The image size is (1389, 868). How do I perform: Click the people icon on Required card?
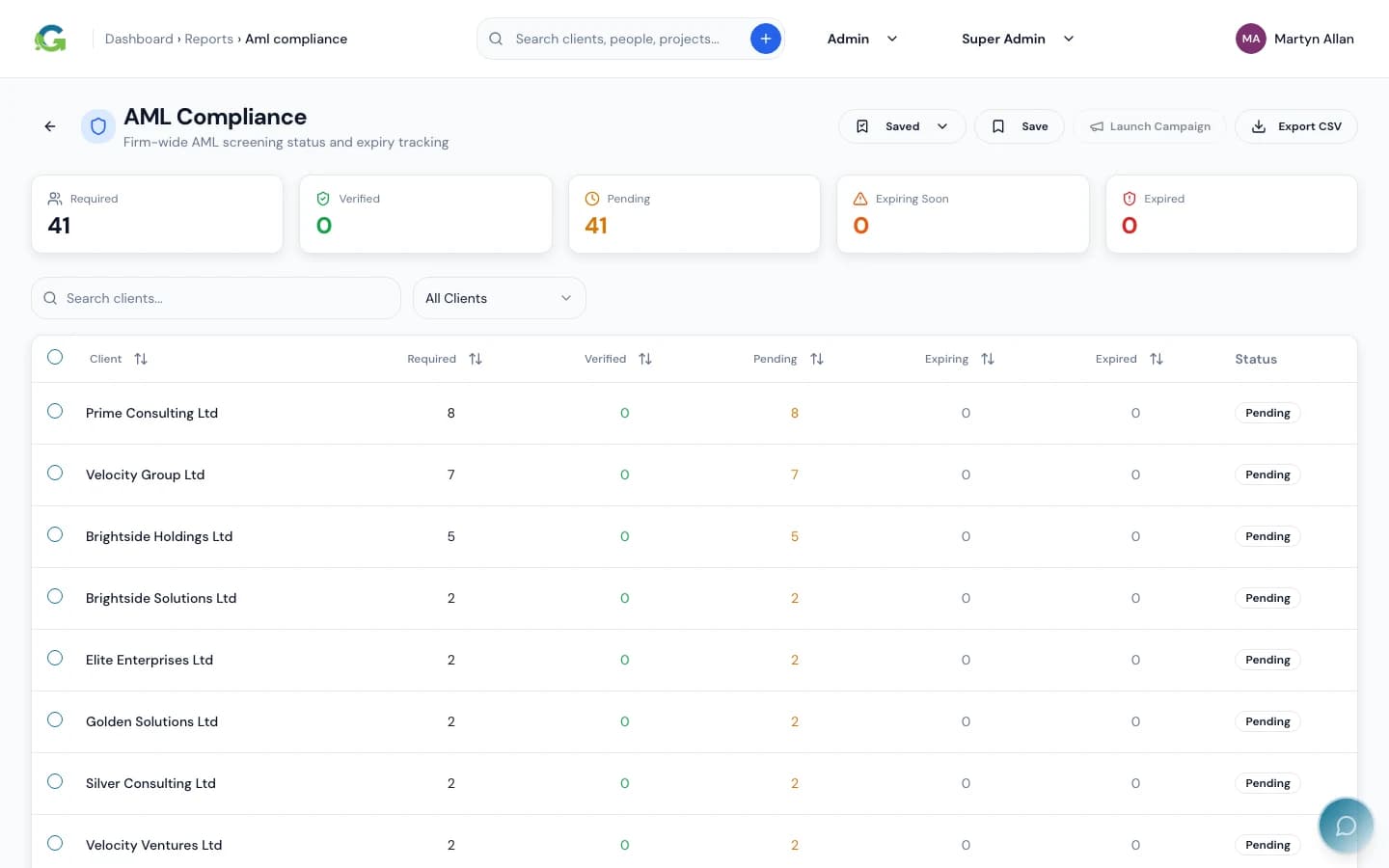[x=55, y=199]
